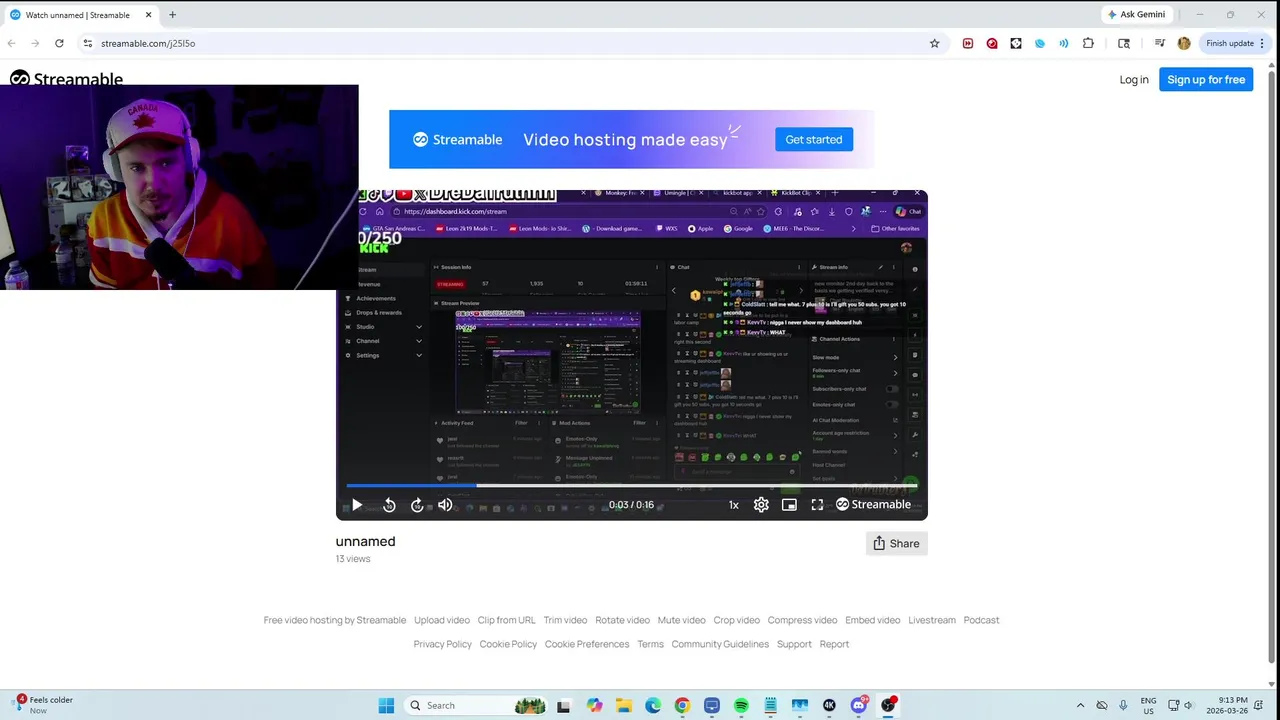Open the Clip from URL link
Screen dimensions: 1280x720
tap(506, 620)
